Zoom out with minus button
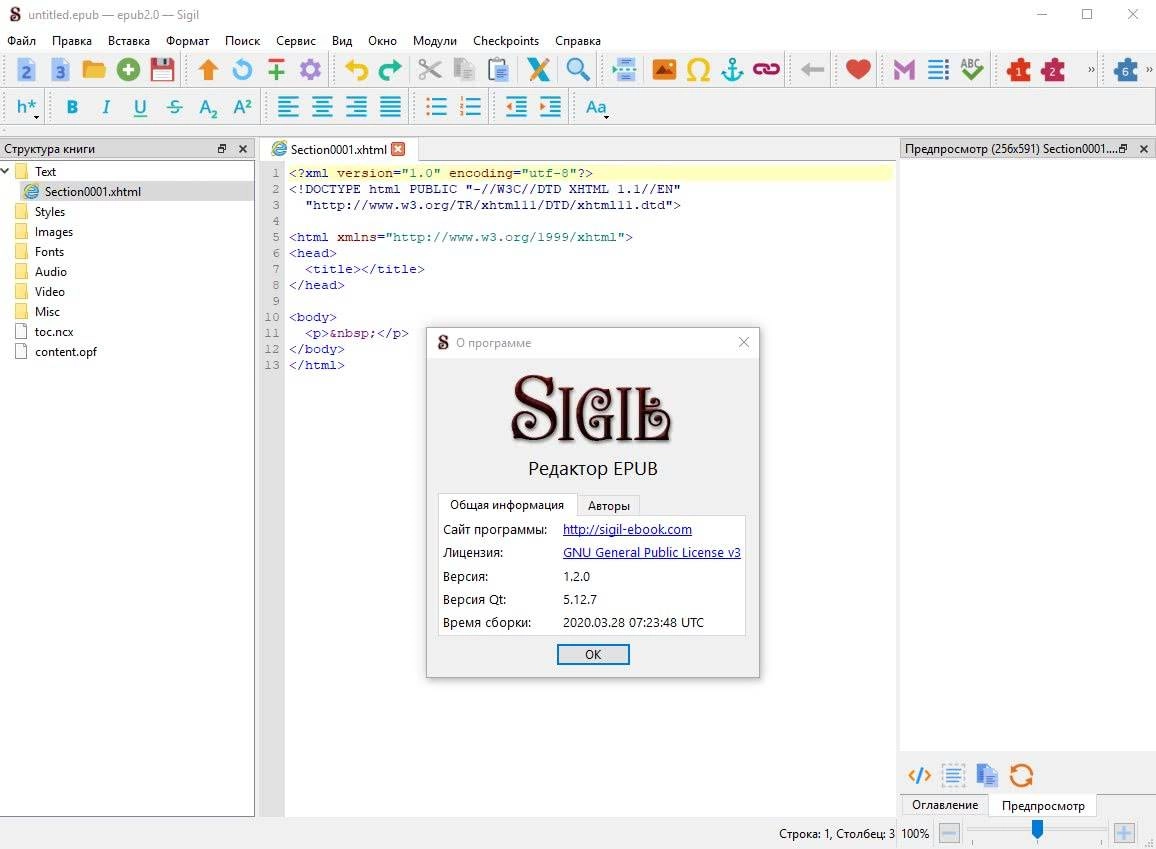Image resolution: width=1156 pixels, height=849 pixels. coord(949,834)
